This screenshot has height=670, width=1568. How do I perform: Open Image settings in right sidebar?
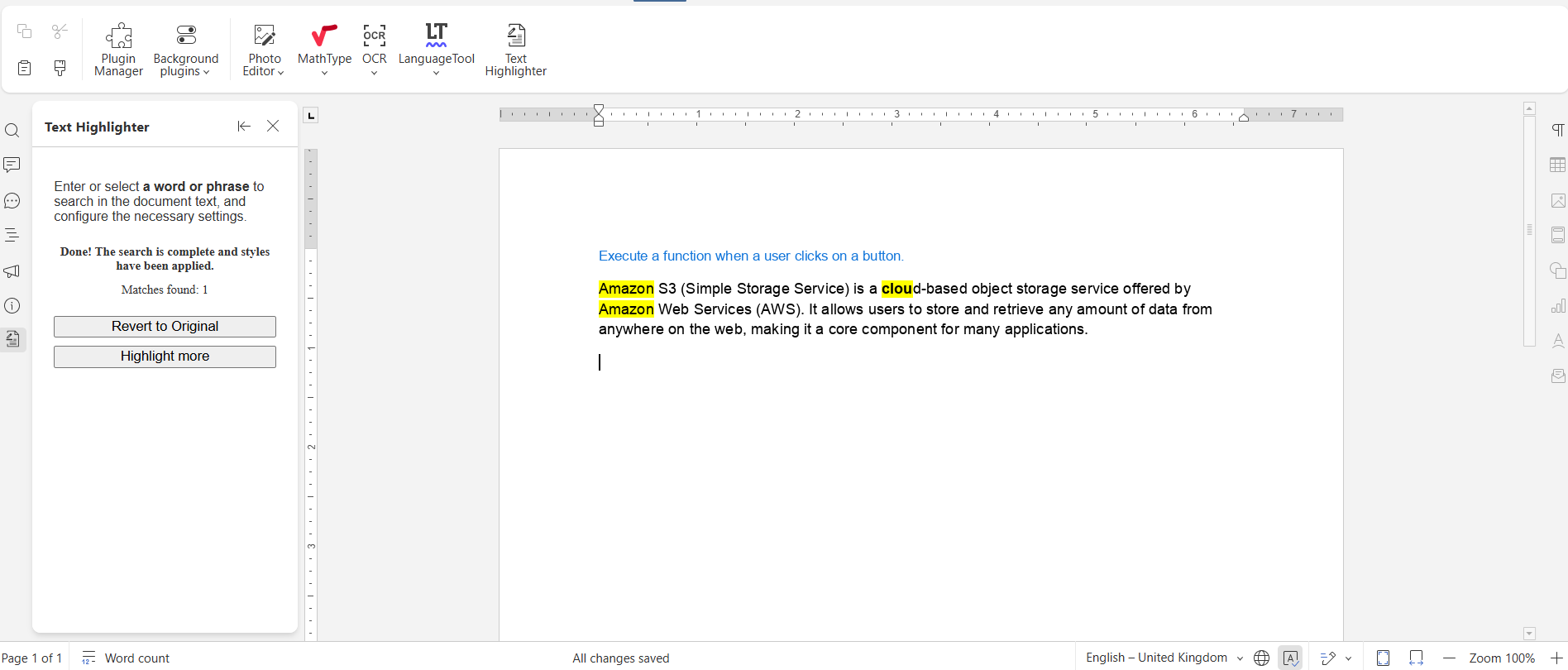[1558, 200]
